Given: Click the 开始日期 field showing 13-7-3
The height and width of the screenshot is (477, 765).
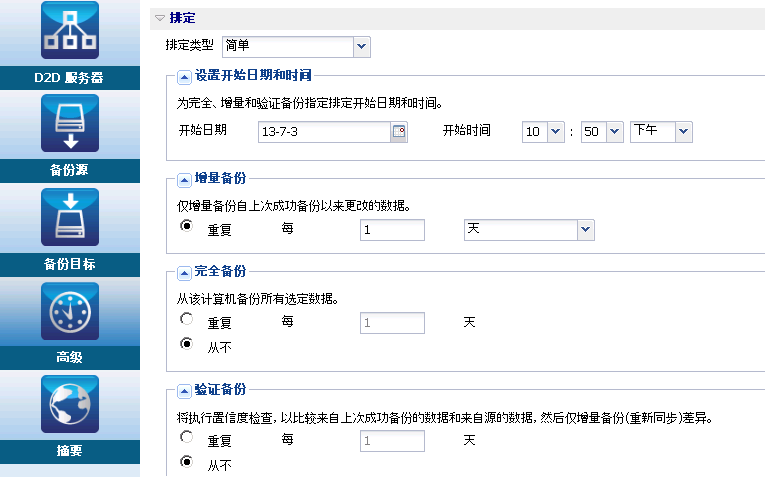Looking at the screenshot, I should click(324, 132).
